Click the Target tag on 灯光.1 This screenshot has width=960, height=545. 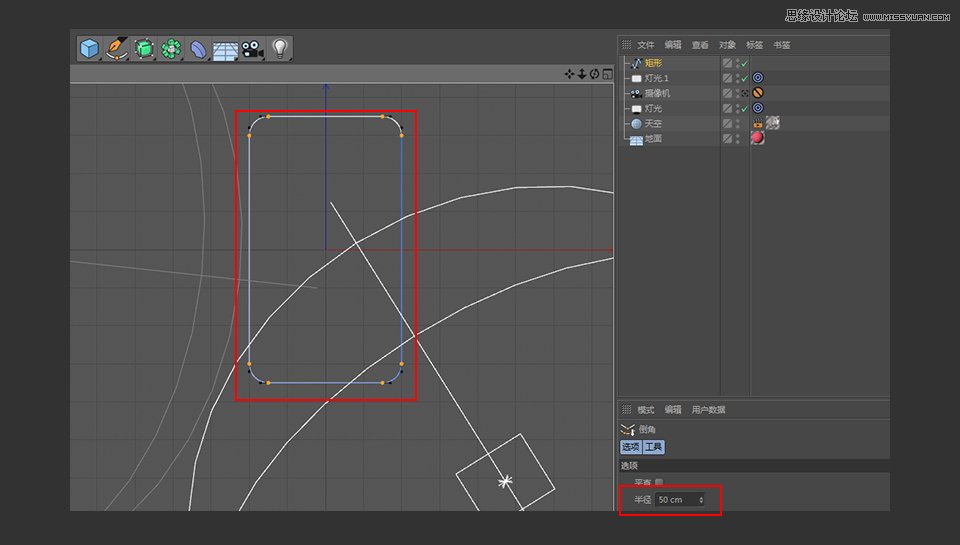[758, 78]
